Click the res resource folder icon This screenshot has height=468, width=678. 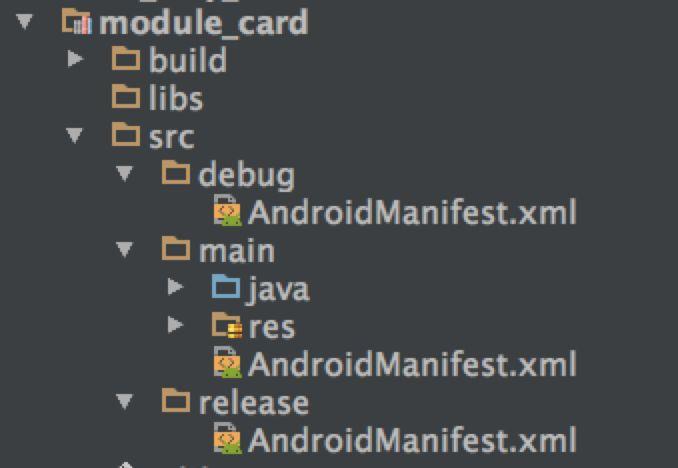[227, 325]
